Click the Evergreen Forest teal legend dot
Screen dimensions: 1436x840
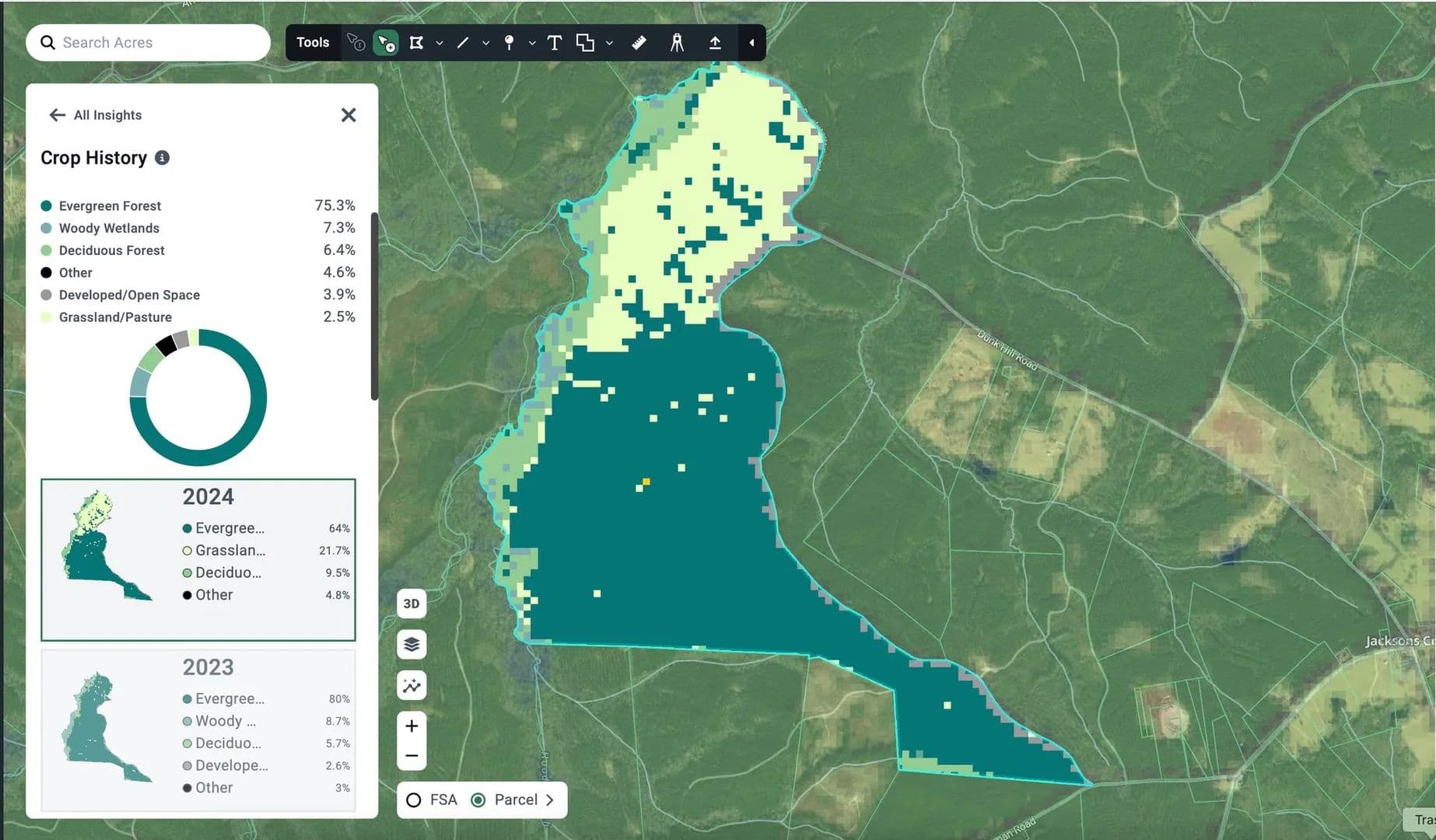coord(46,206)
